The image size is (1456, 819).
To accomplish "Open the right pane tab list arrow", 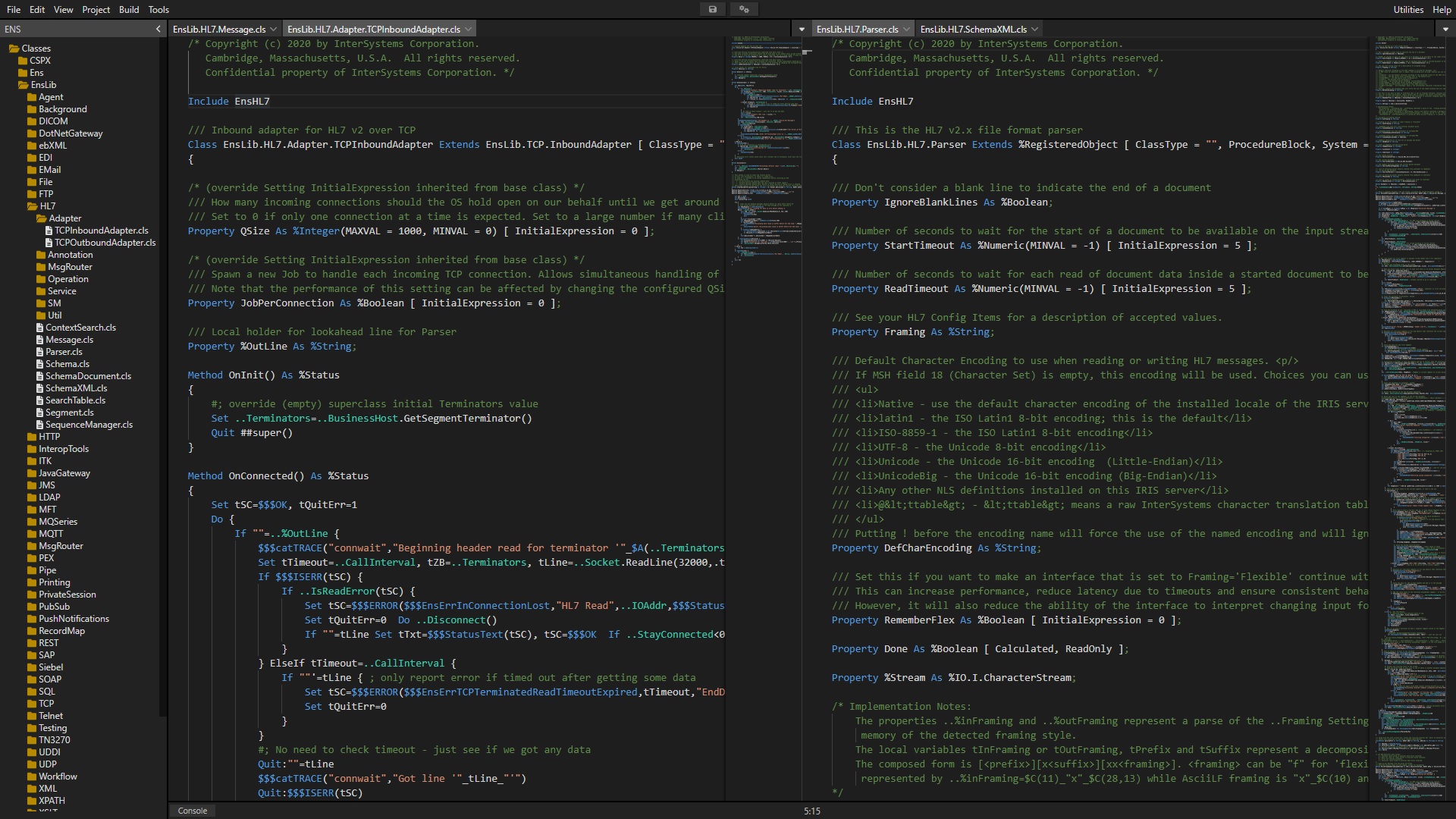I will 1445,30.
